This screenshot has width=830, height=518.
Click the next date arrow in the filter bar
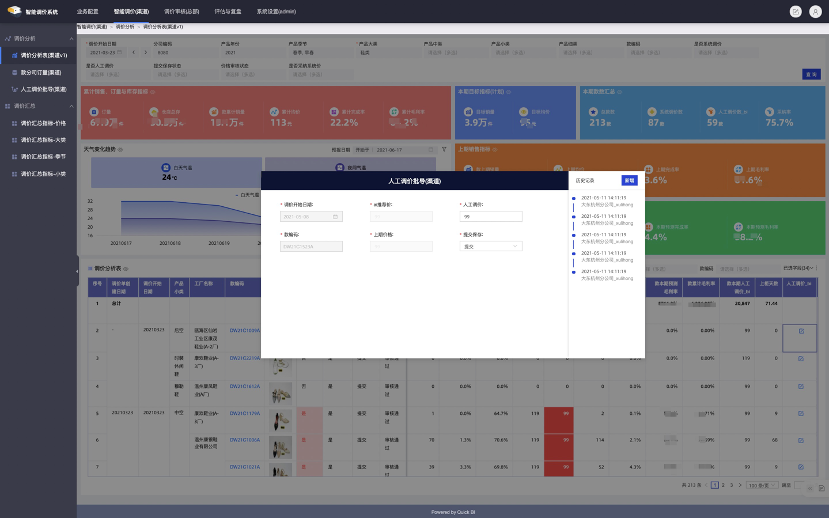tap(146, 52)
